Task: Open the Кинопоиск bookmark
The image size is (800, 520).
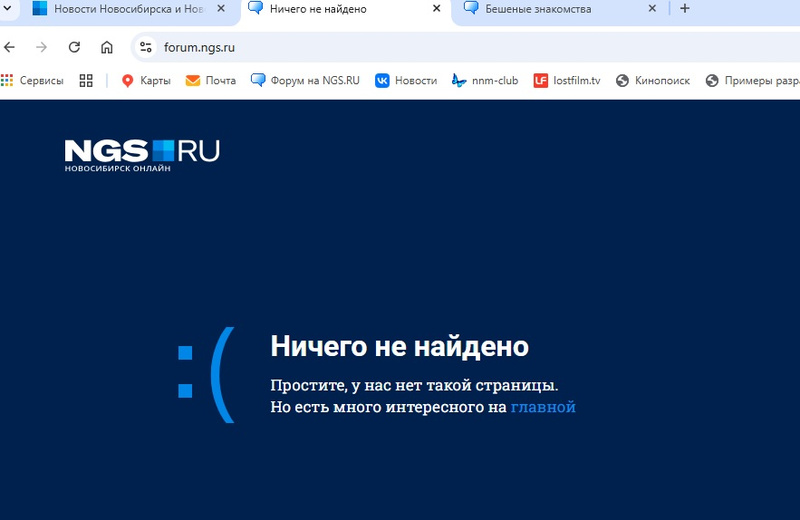Action: point(653,81)
